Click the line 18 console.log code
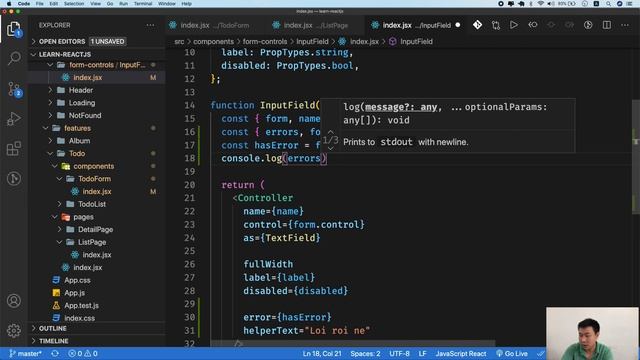The image size is (640, 360). click(x=274, y=158)
